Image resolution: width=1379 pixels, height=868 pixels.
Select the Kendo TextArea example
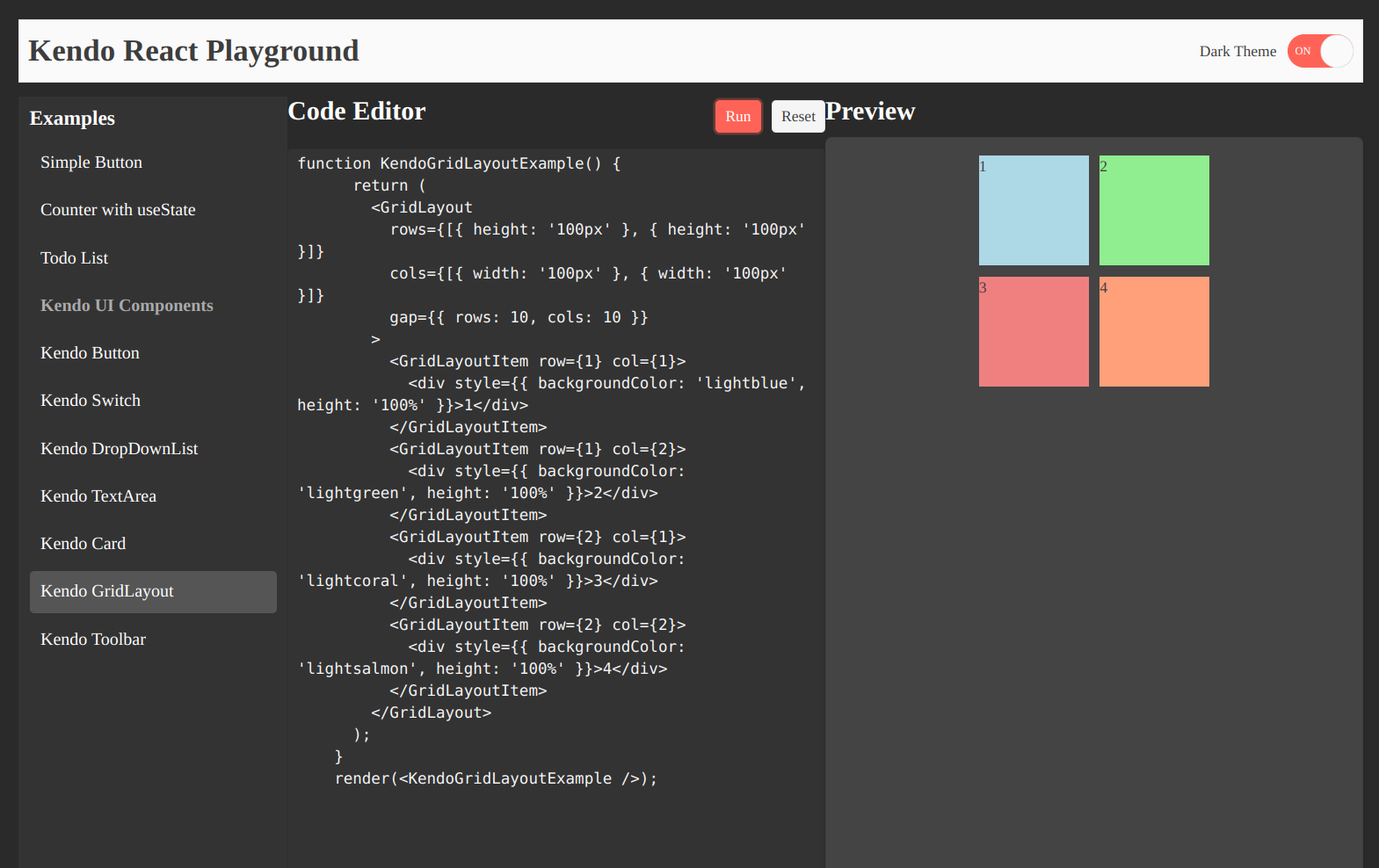[153, 496]
